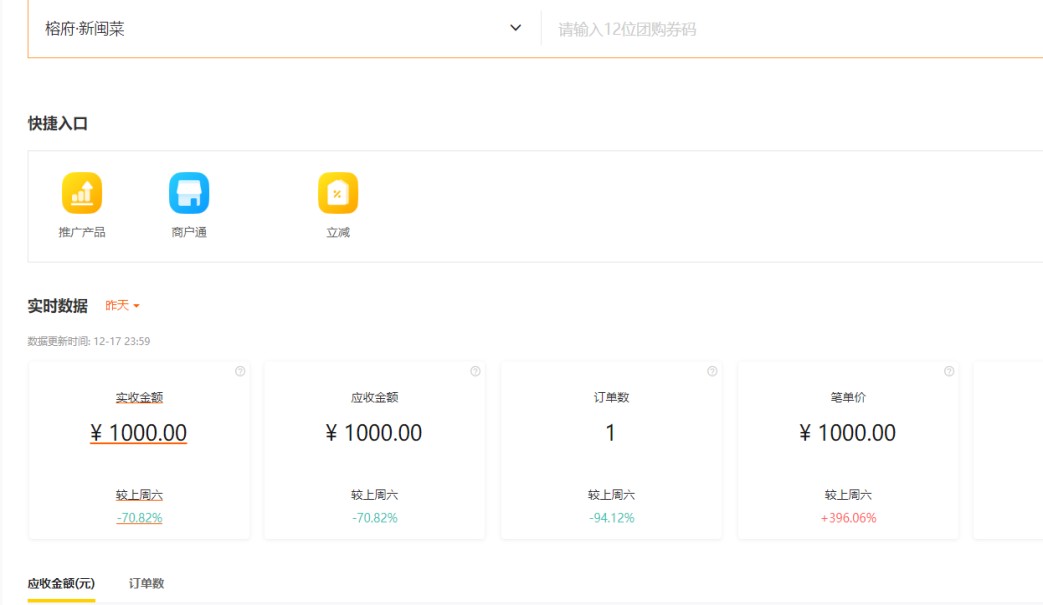Click help icon on 订单数 card
The image size is (1043, 605).
point(712,372)
